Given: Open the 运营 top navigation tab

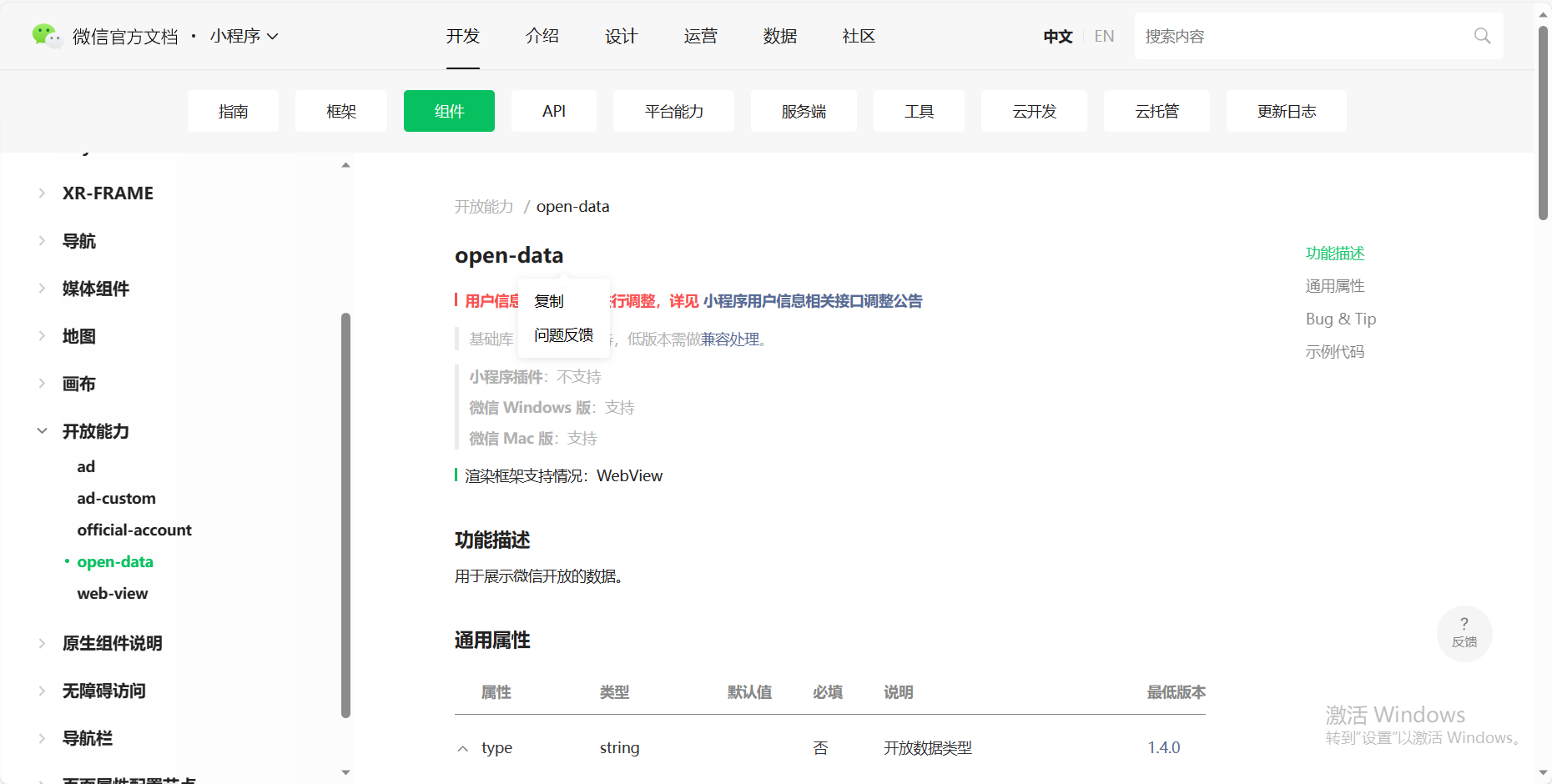Looking at the screenshot, I should 701,36.
